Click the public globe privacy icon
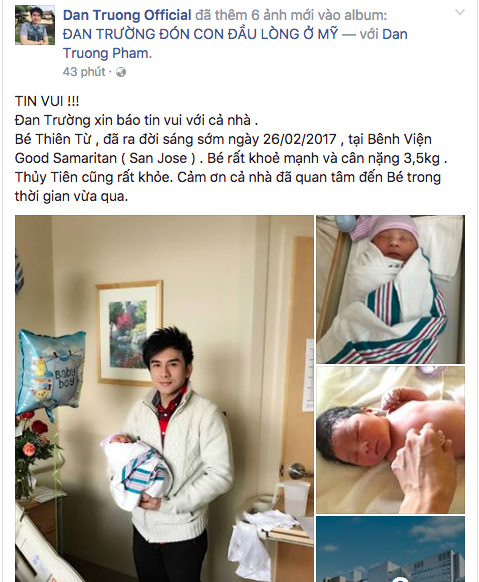479x582 pixels. [x=121, y=72]
